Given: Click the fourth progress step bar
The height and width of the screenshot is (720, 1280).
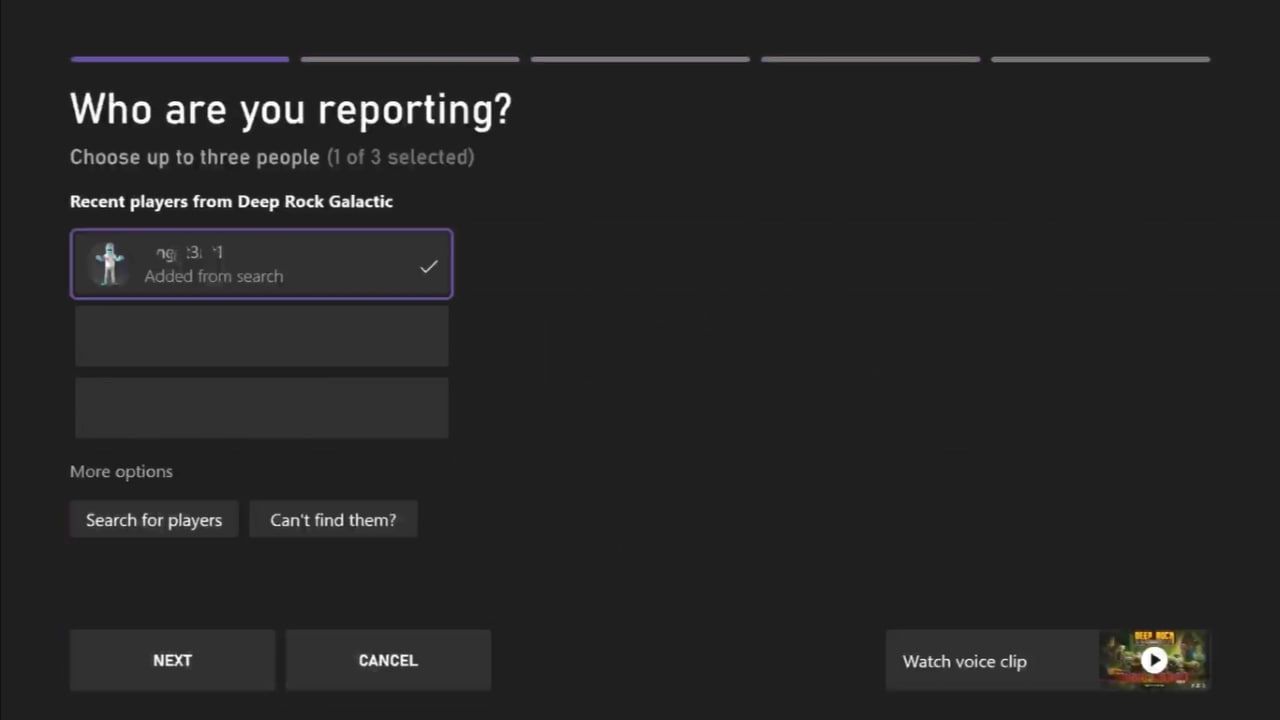Looking at the screenshot, I should [870, 60].
